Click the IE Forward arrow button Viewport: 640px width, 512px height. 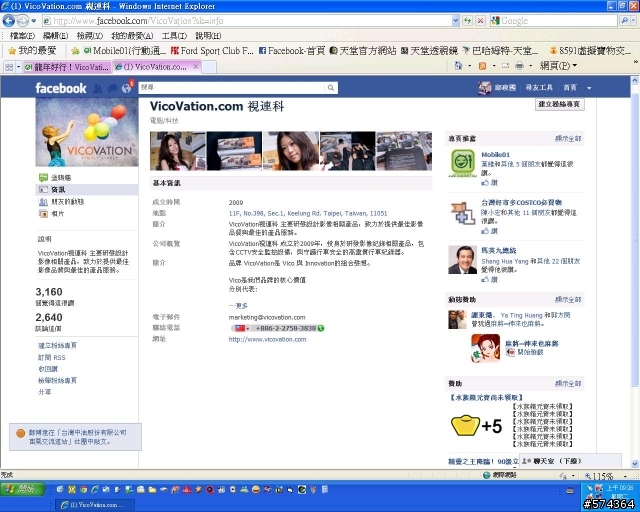(22, 20)
